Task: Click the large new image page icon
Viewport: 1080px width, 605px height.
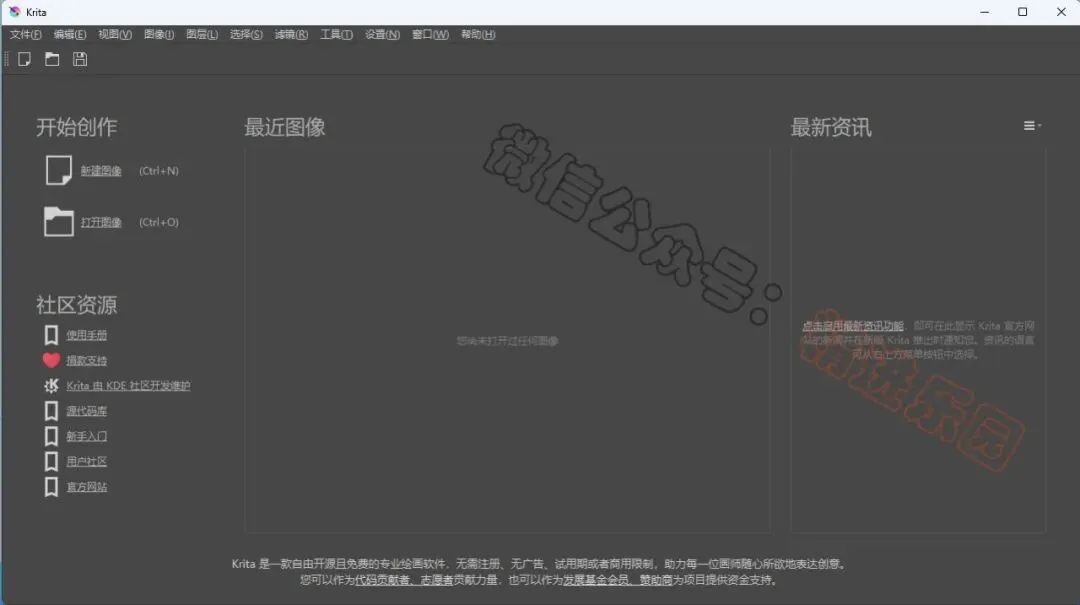Action: point(59,170)
